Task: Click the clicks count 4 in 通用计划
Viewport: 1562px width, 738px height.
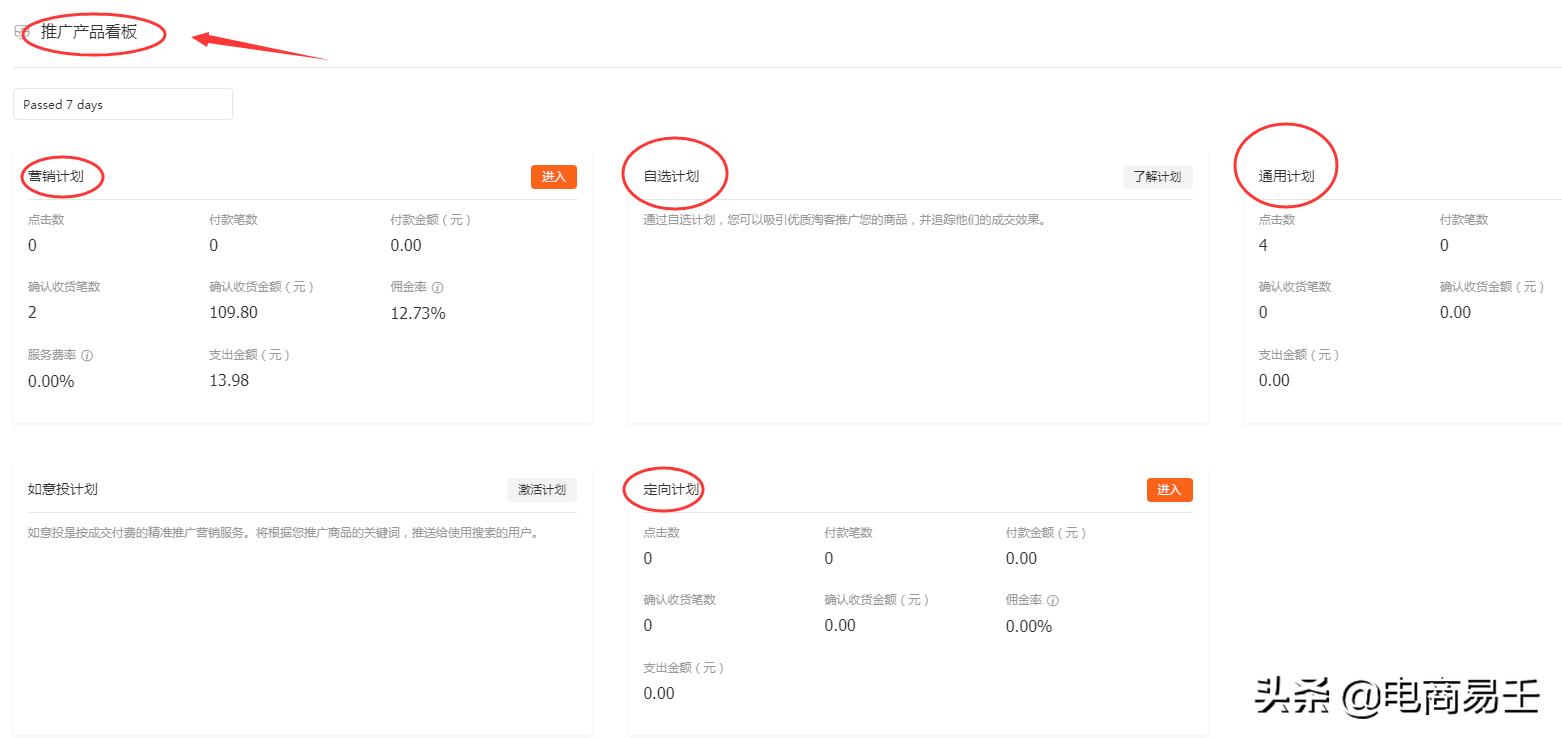Action: 1262,245
